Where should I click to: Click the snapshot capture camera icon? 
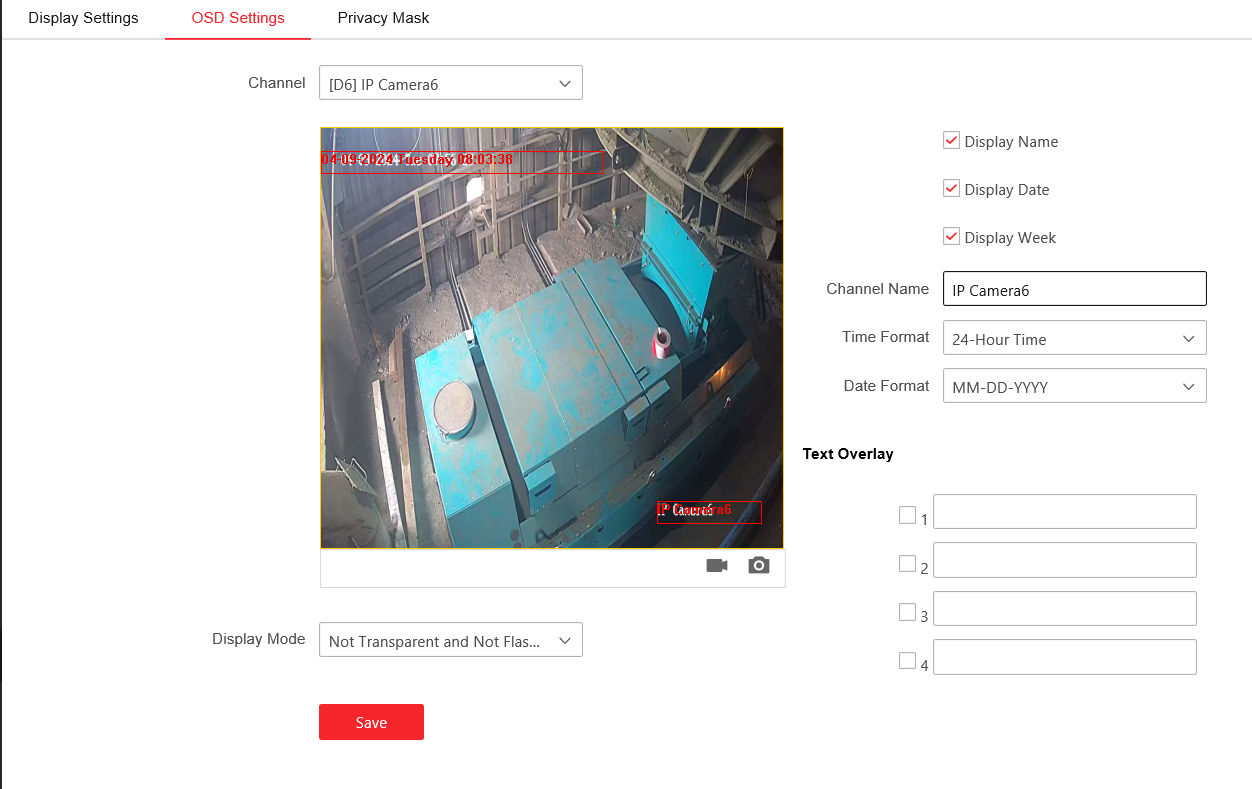pos(759,566)
